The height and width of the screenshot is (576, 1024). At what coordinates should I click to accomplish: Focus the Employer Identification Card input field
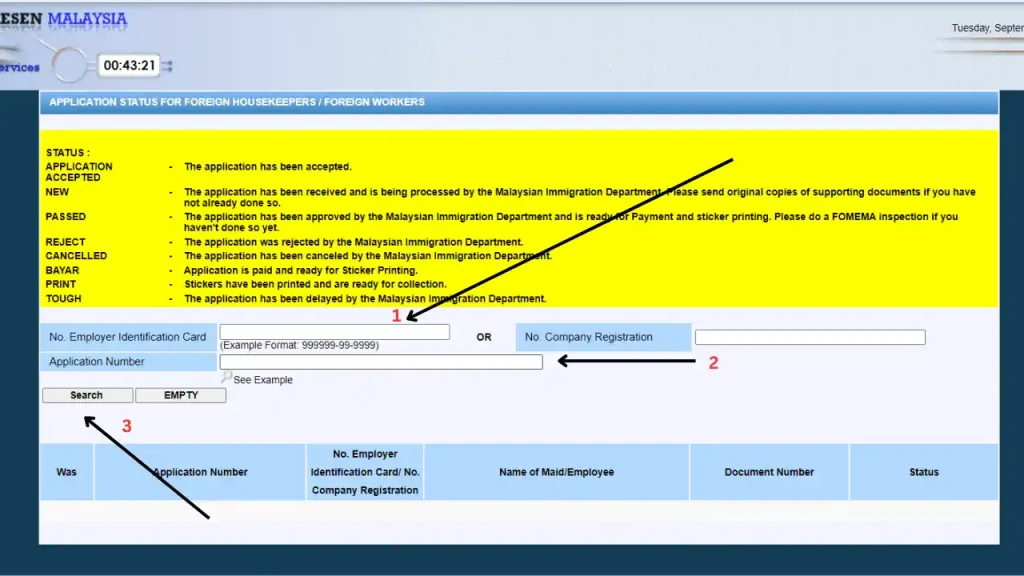[334, 332]
